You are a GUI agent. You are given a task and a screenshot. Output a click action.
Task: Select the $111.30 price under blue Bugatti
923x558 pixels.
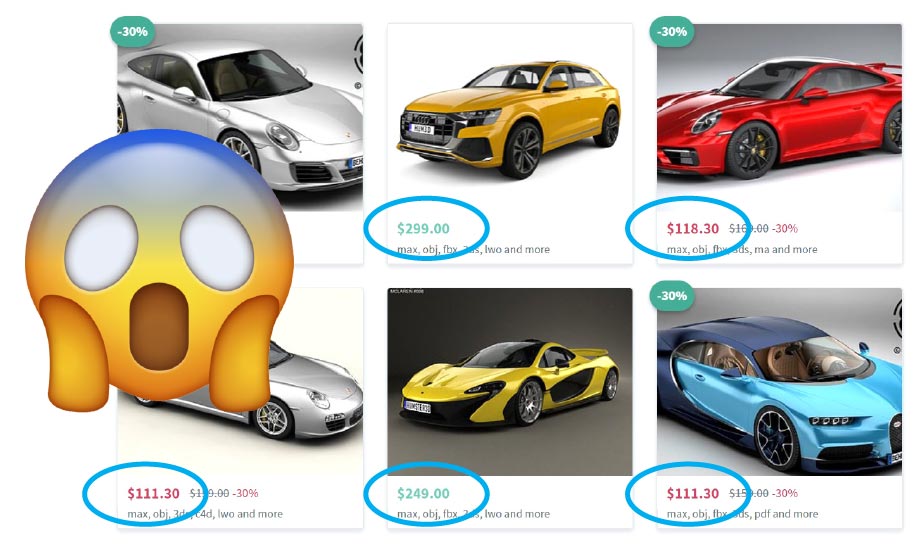click(x=692, y=493)
